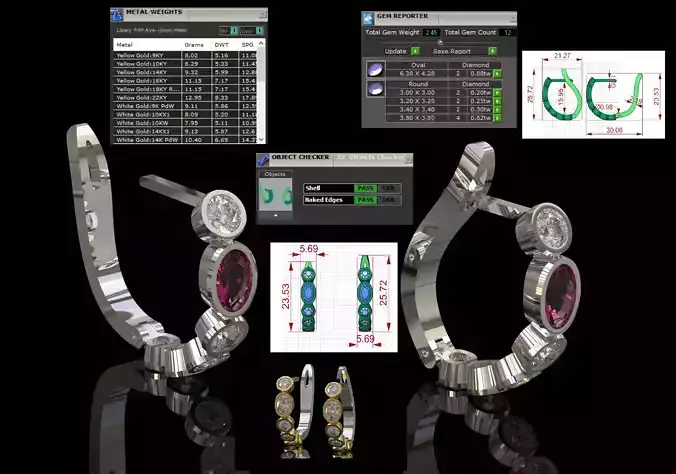Click the Naked Edges PASS indicator
The image size is (676, 474).
coord(366,200)
